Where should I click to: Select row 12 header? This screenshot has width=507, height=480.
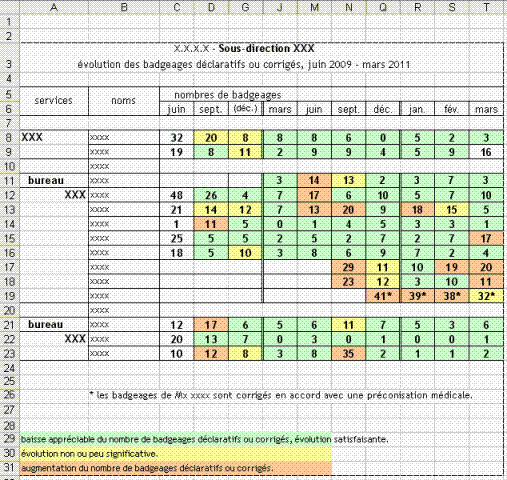point(10,195)
